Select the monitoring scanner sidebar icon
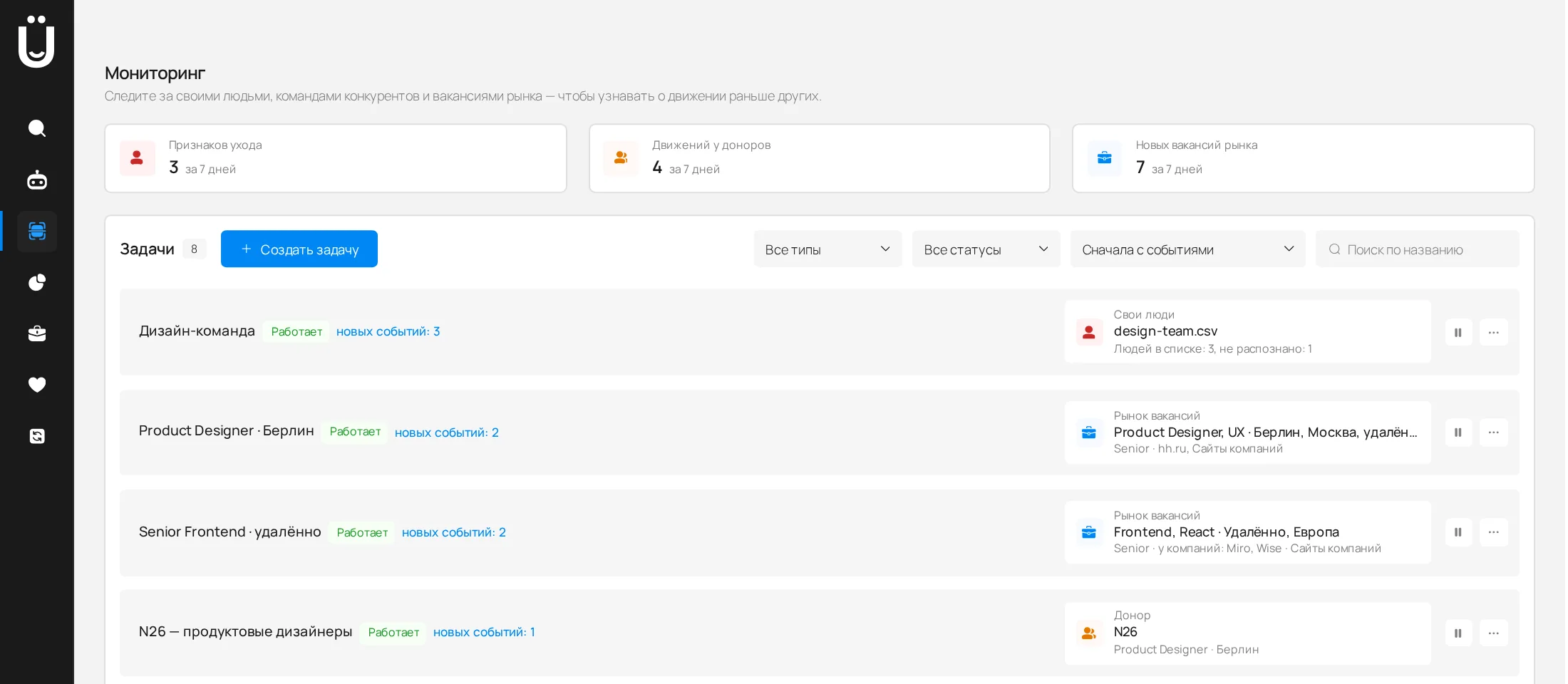Image resolution: width=1568 pixels, height=684 pixels. point(37,232)
